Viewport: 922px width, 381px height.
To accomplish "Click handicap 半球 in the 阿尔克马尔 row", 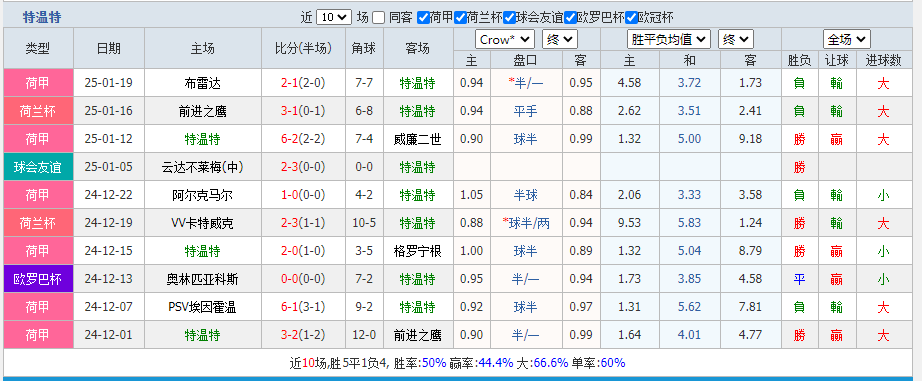I will click(x=526, y=195).
